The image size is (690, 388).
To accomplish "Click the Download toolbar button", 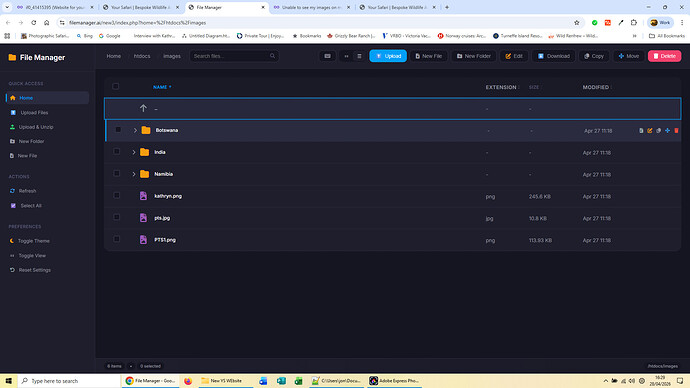I will (554, 56).
